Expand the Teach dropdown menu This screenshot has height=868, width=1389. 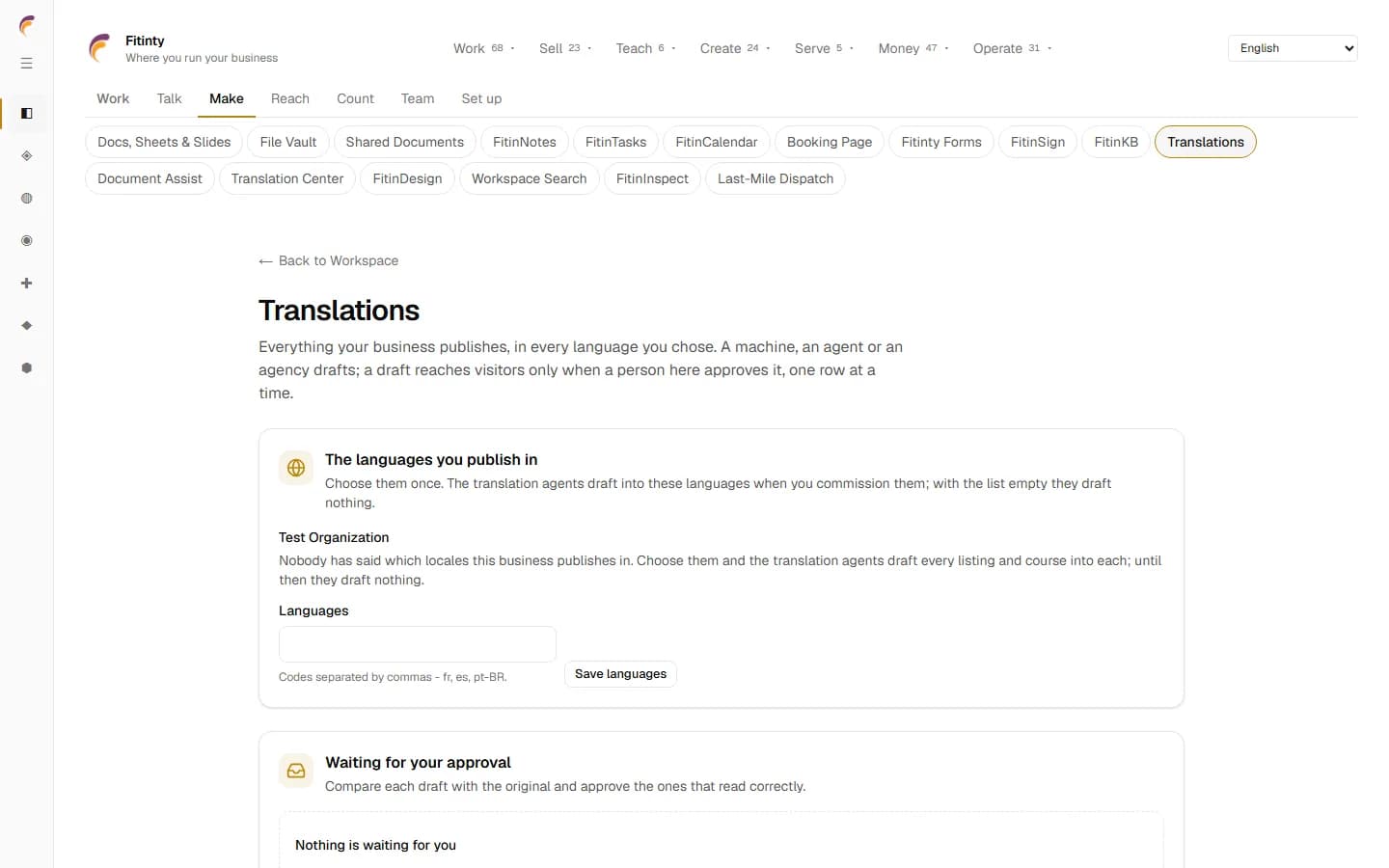tap(645, 48)
